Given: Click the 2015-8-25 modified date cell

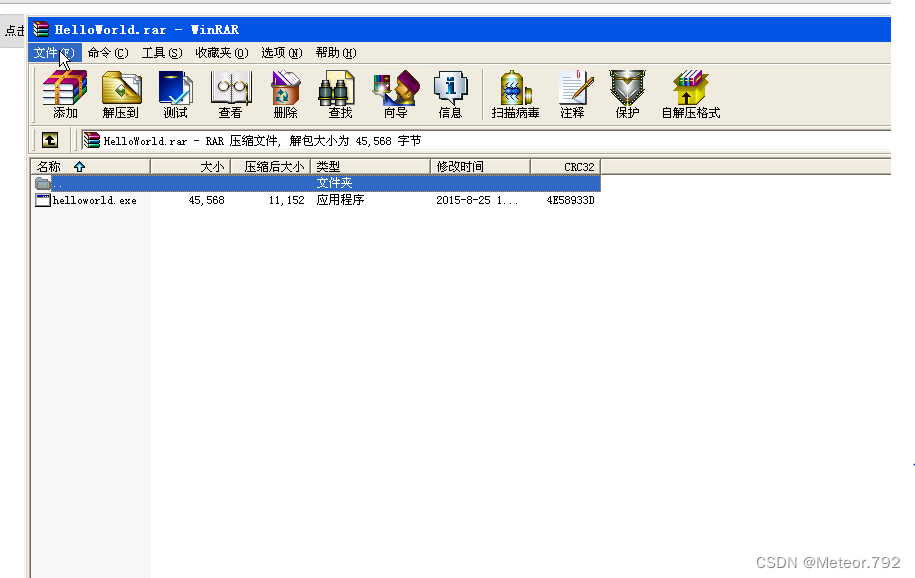Looking at the screenshot, I should 477,200.
